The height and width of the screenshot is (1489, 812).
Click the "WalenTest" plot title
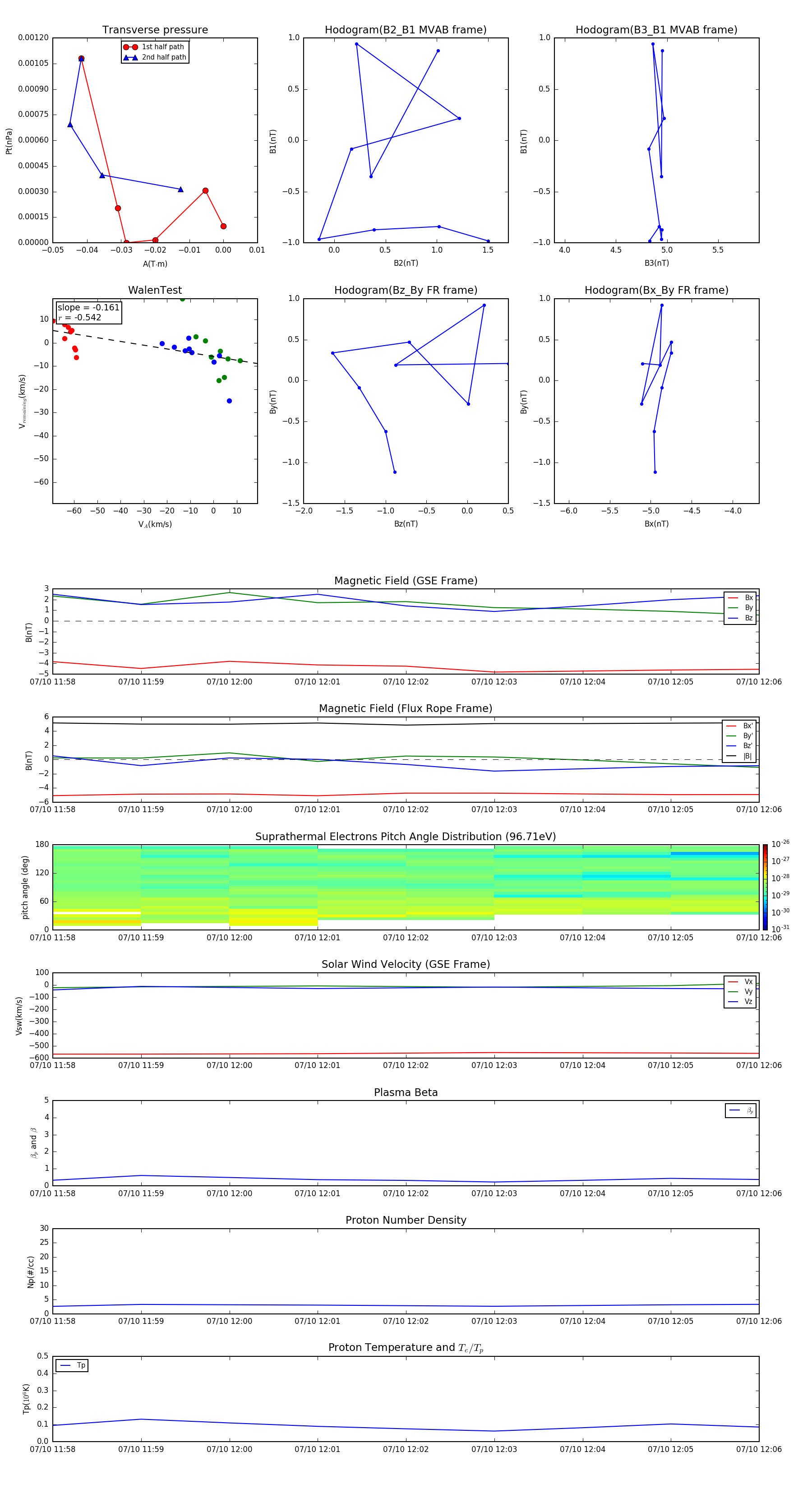coord(155,290)
